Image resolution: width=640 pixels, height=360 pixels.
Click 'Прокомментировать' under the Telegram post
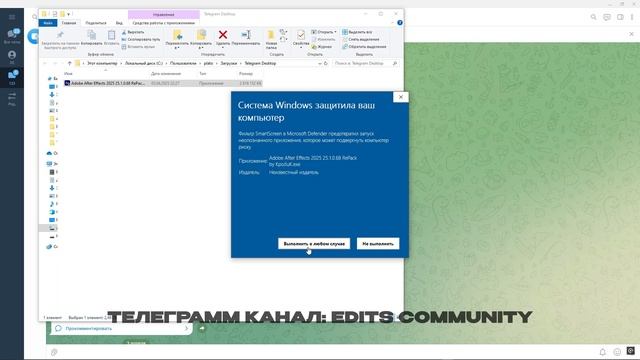(x=121, y=328)
